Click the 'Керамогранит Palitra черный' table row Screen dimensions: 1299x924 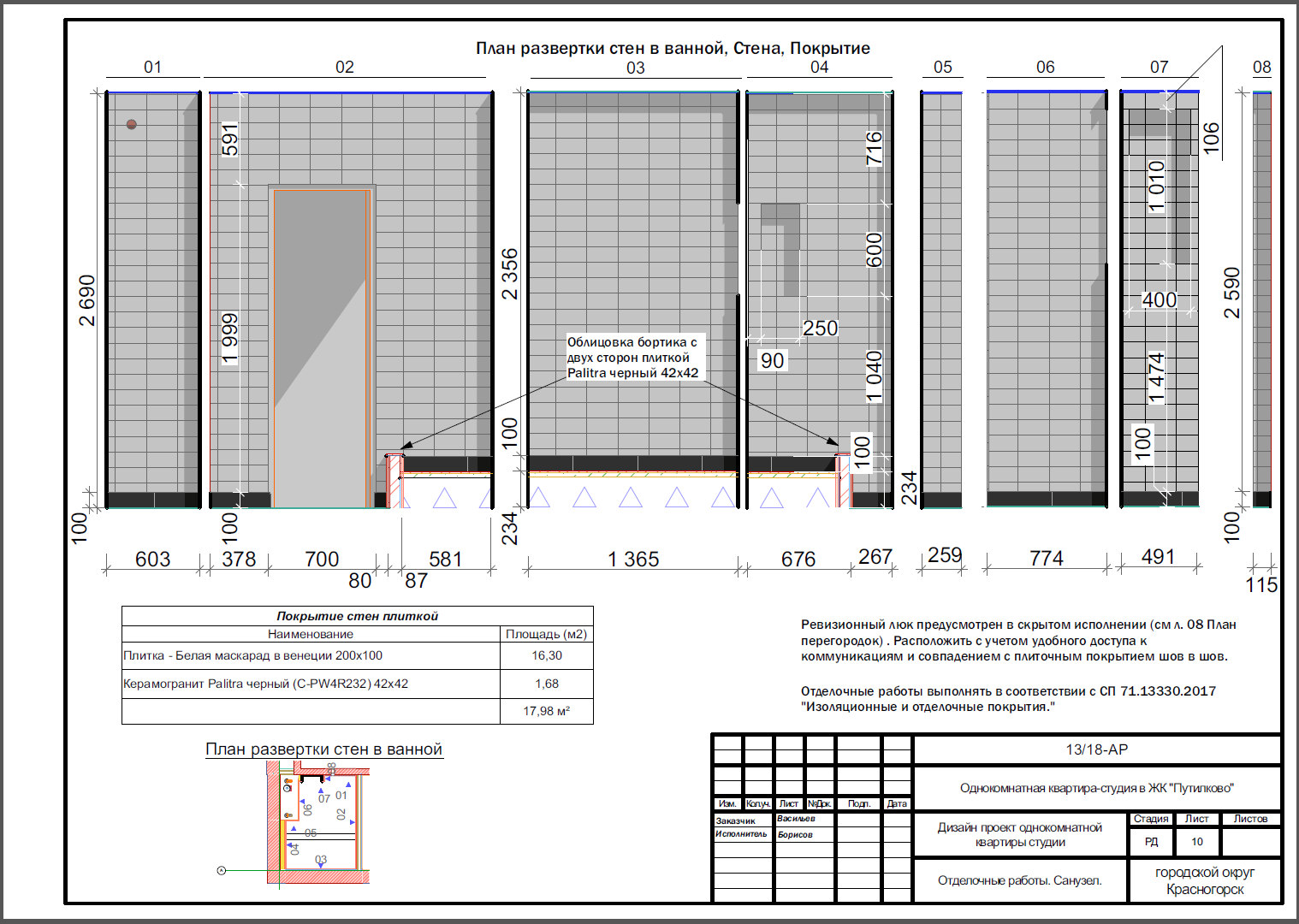tap(358, 684)
